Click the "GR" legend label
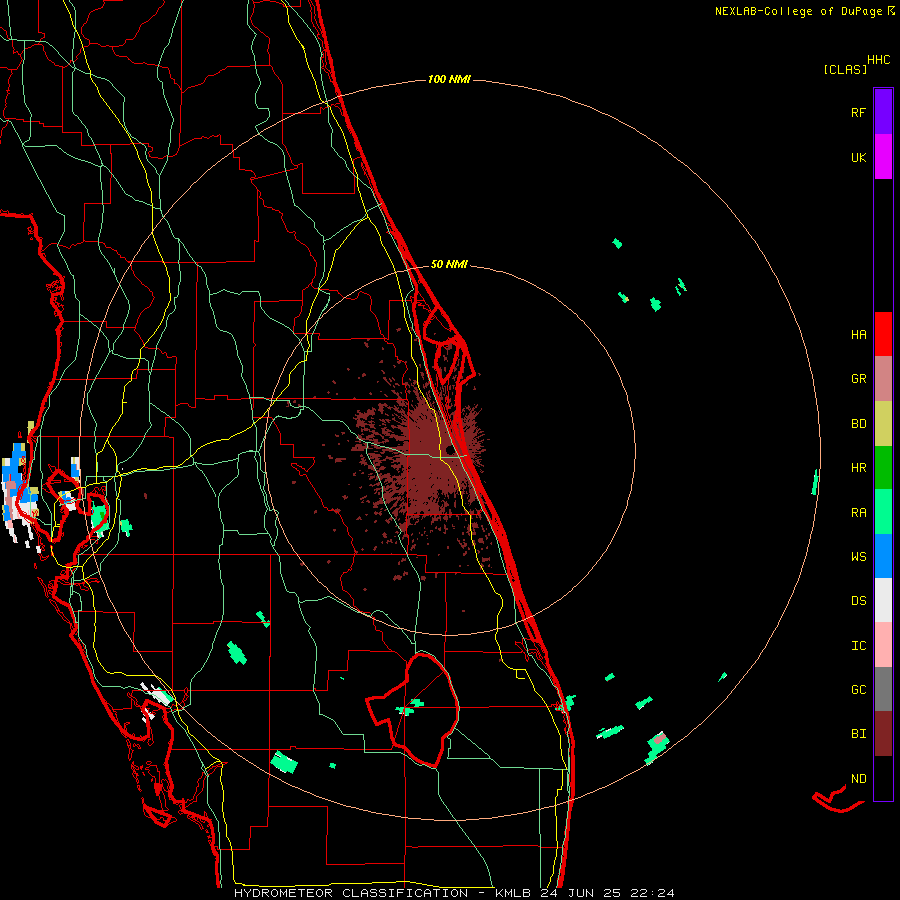900x900 pixels. click(x=858, y=379)
